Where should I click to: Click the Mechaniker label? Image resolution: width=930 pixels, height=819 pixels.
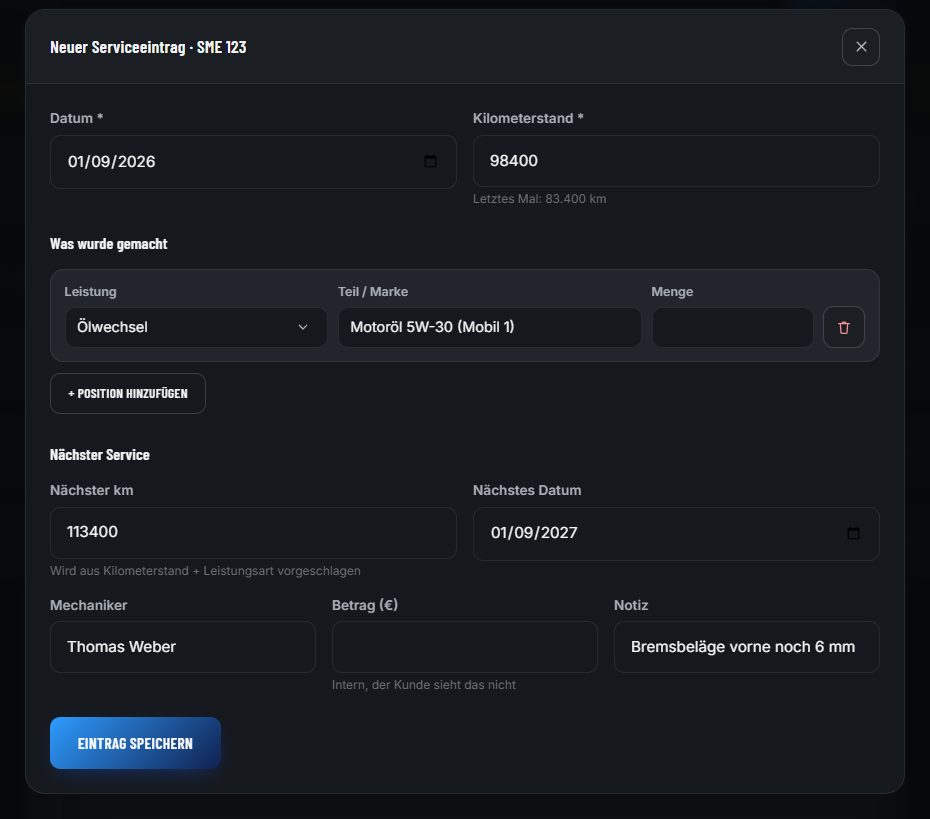pyautogui.click(x=88, y=605)
